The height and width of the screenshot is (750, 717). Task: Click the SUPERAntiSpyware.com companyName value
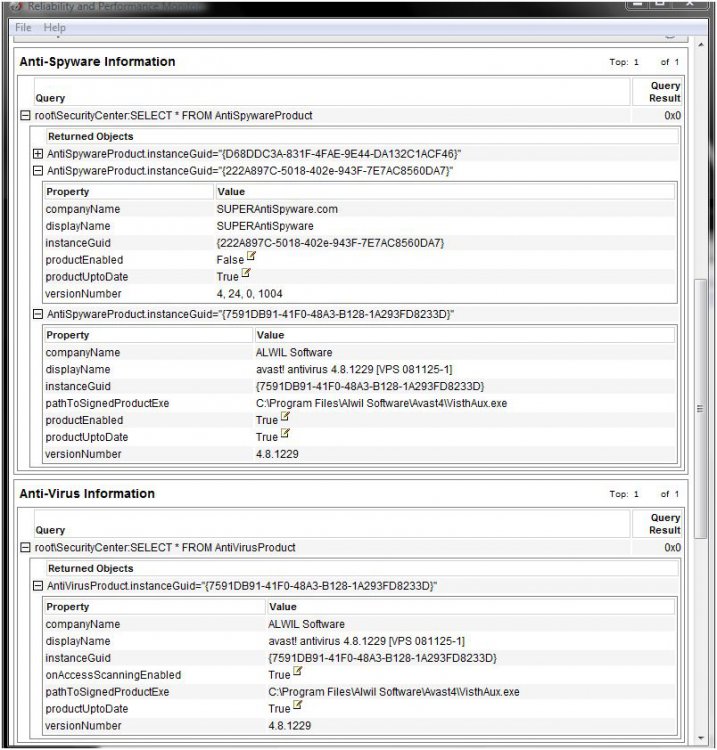(277, 210)
